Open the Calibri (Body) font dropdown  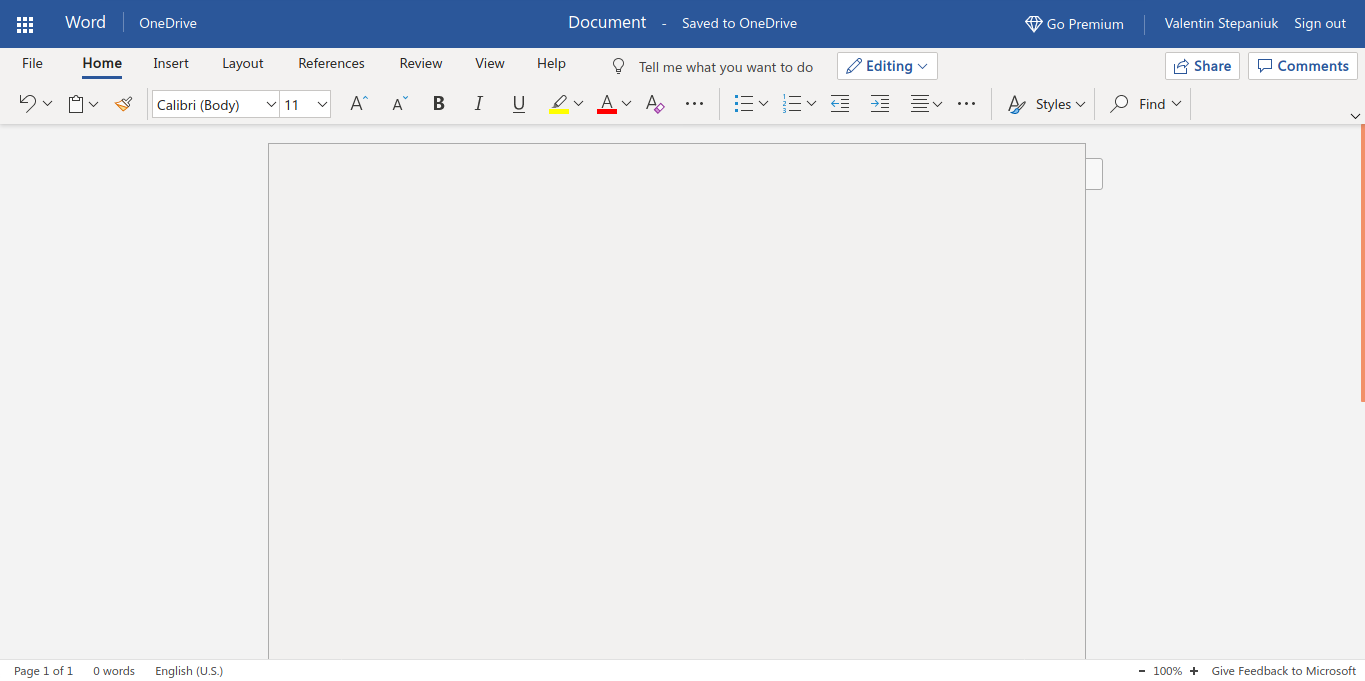tap(215, 104)
